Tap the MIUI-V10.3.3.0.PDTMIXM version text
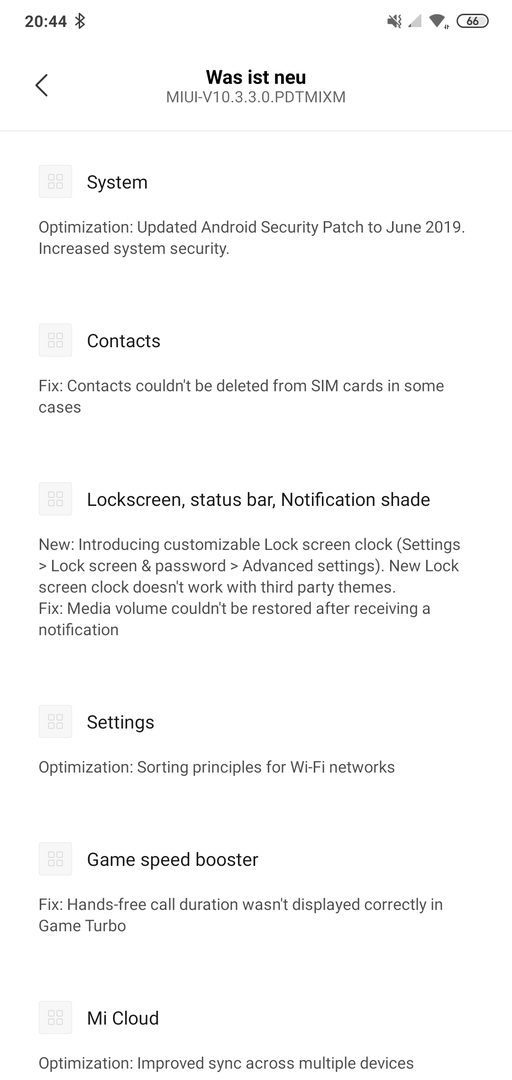Screen dimensions: 512x1080 tap(256, 97)
